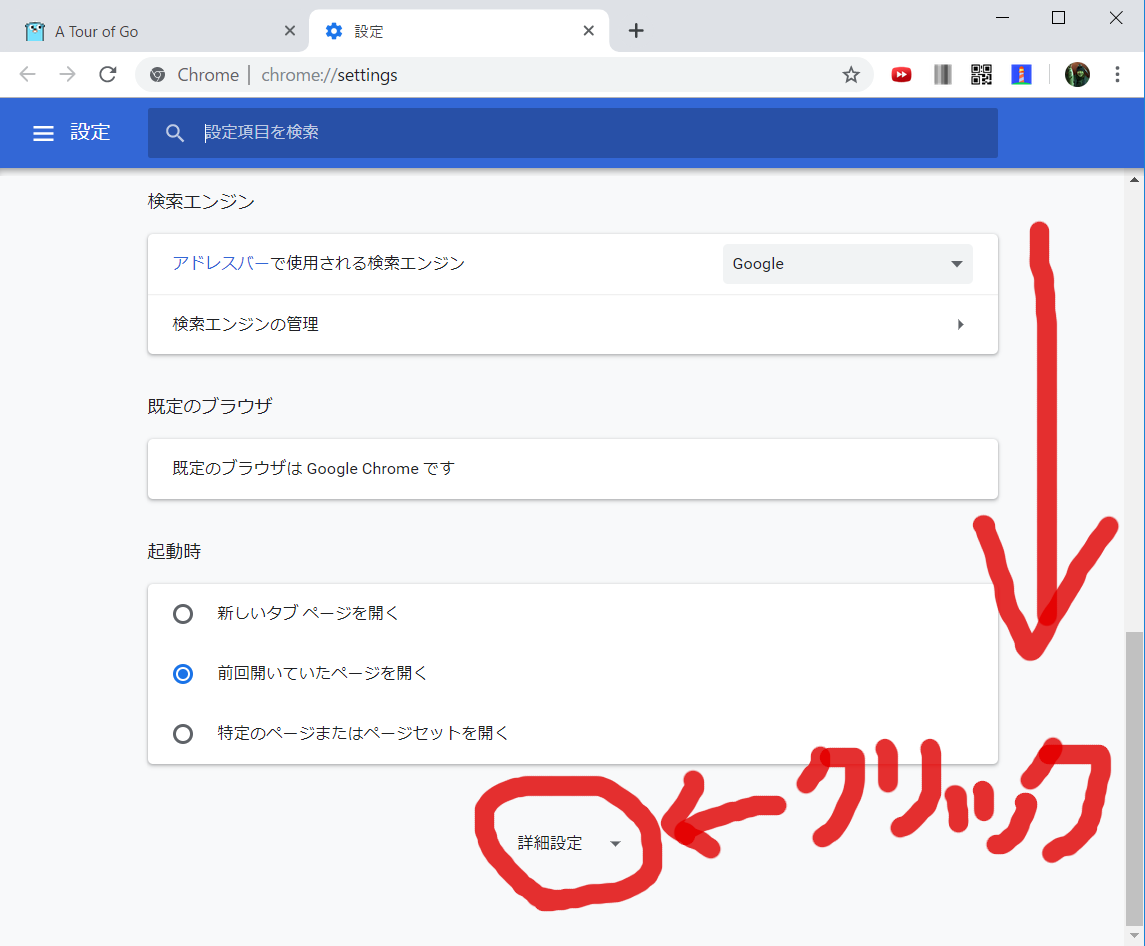Click the アドレスバー link

221,264
